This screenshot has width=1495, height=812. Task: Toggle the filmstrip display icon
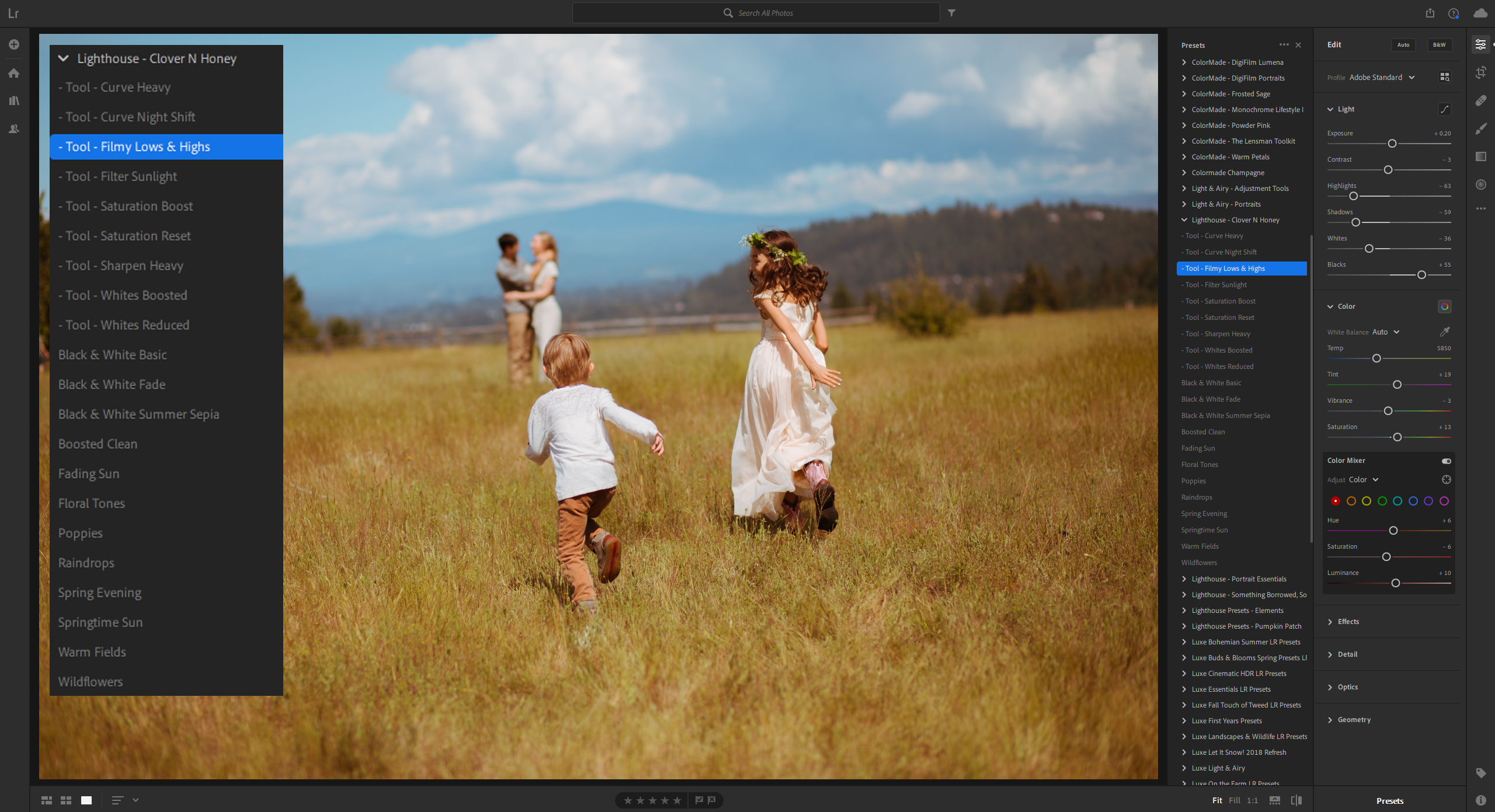click(x=1275, y=800)
